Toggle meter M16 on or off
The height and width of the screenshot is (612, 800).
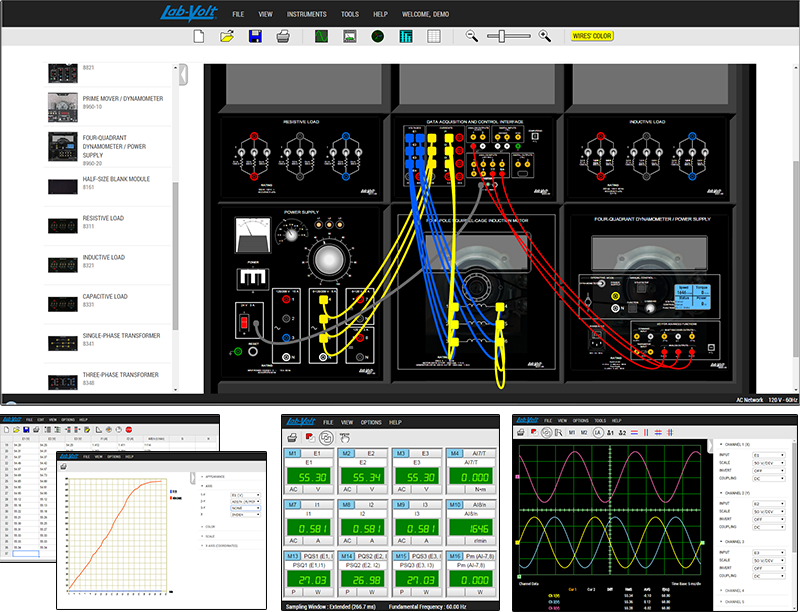[455, 556]
